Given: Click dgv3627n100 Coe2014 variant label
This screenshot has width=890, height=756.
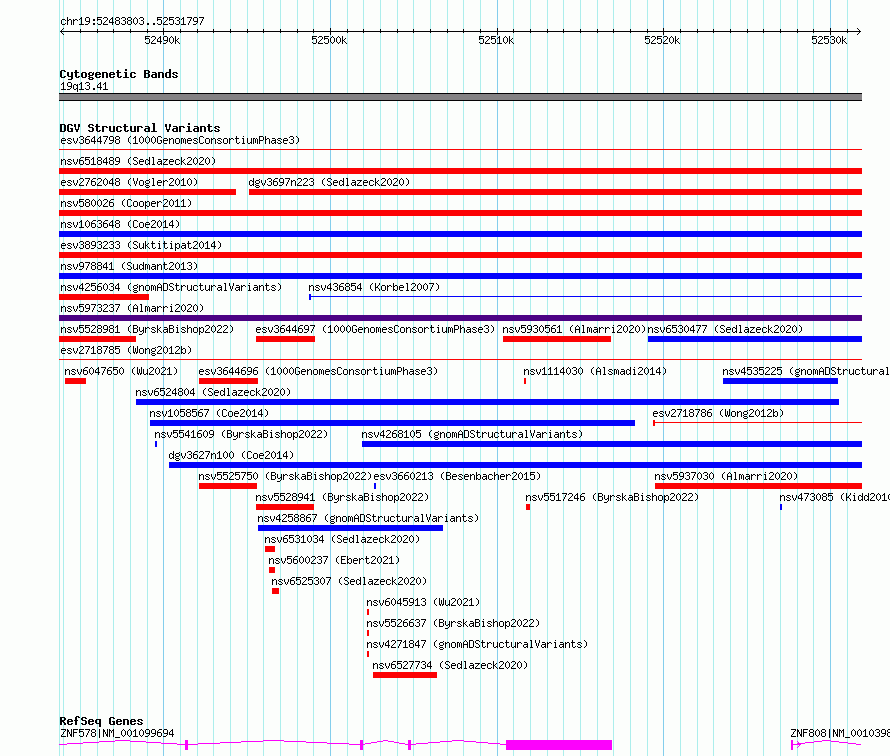Looking at the screenshot, I should tap(231, 455).
